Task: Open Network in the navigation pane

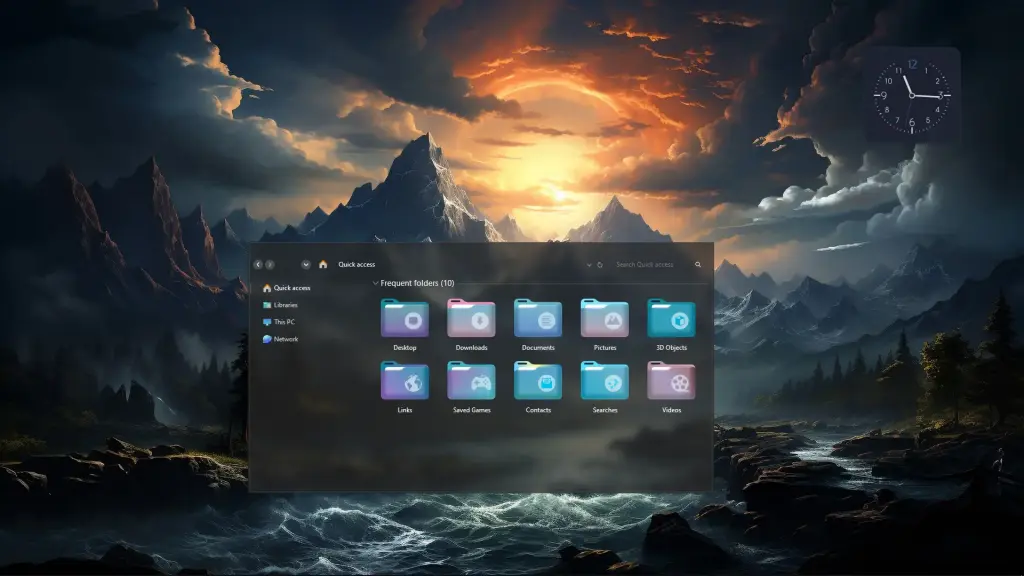Action: click(x=286, y=339)
